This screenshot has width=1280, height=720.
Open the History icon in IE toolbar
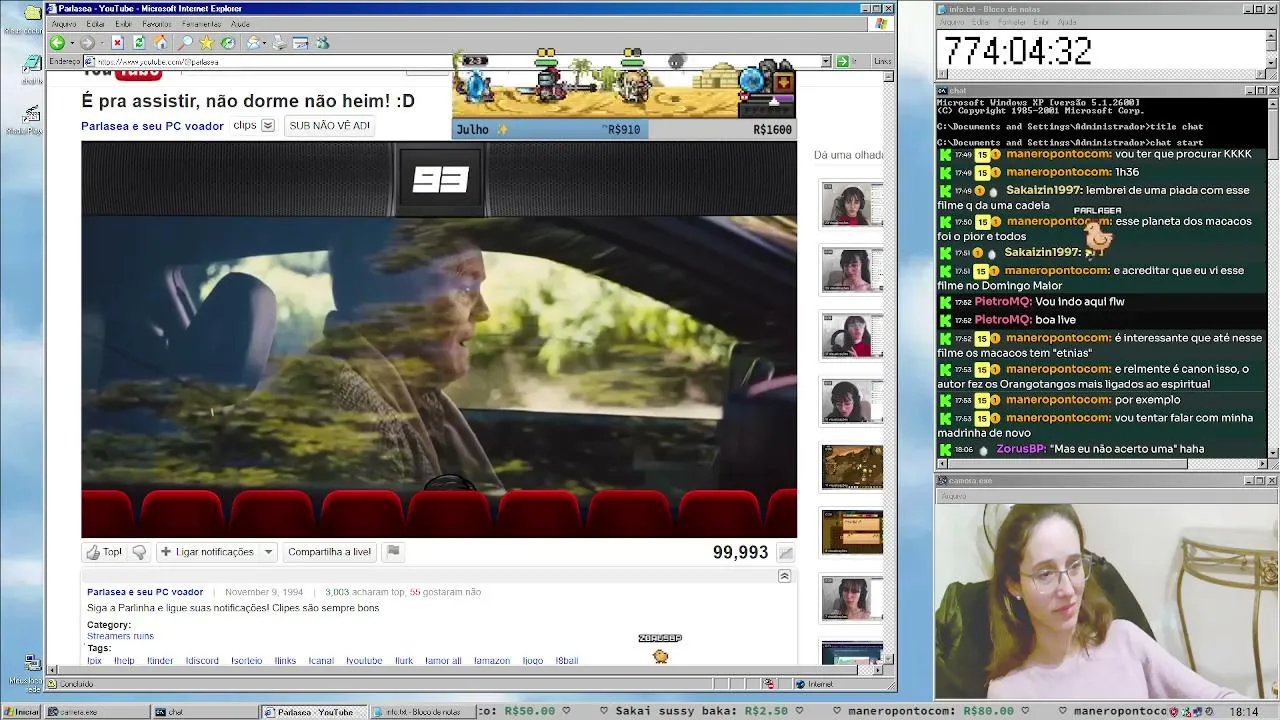[x=228, y=43]
